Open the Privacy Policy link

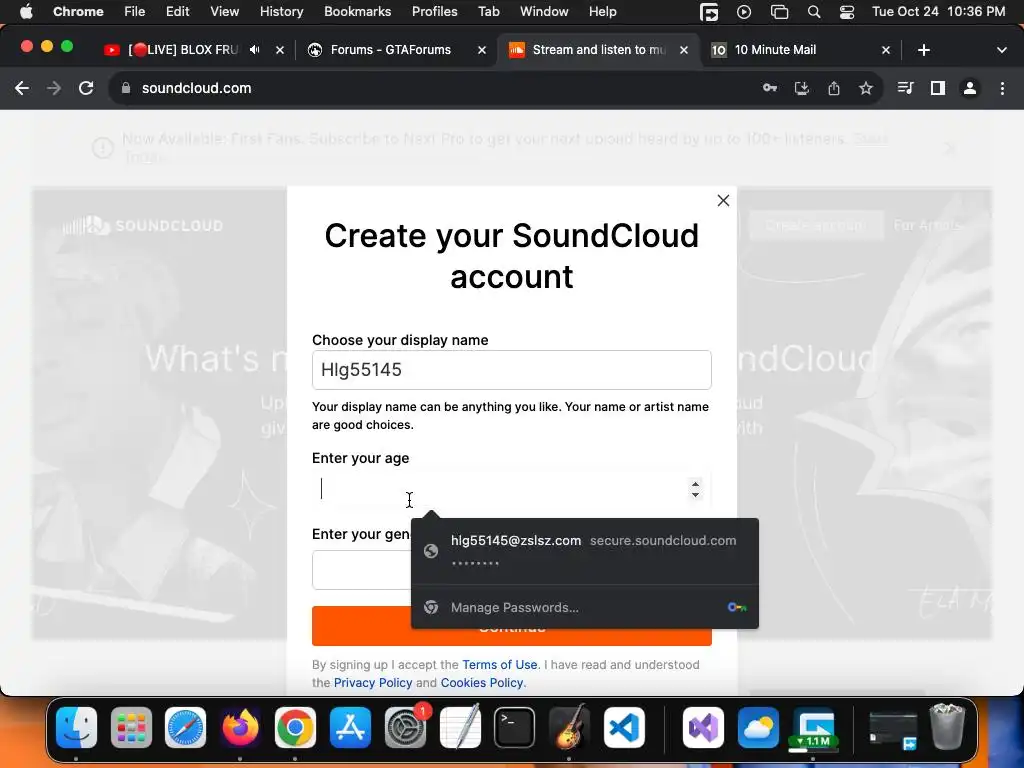click(x=373, y=682)
